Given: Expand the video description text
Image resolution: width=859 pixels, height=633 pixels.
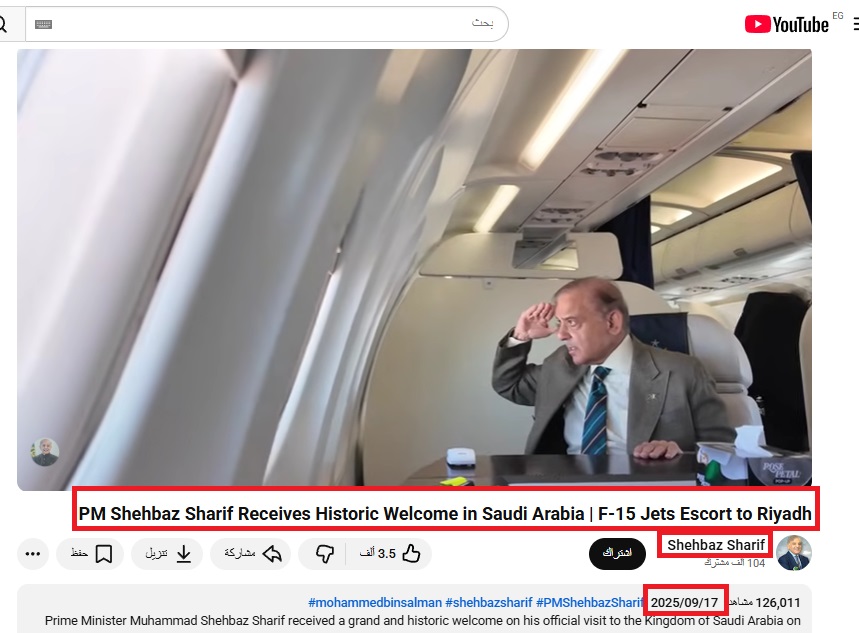Looking at the screenshot, I should 422,620.
